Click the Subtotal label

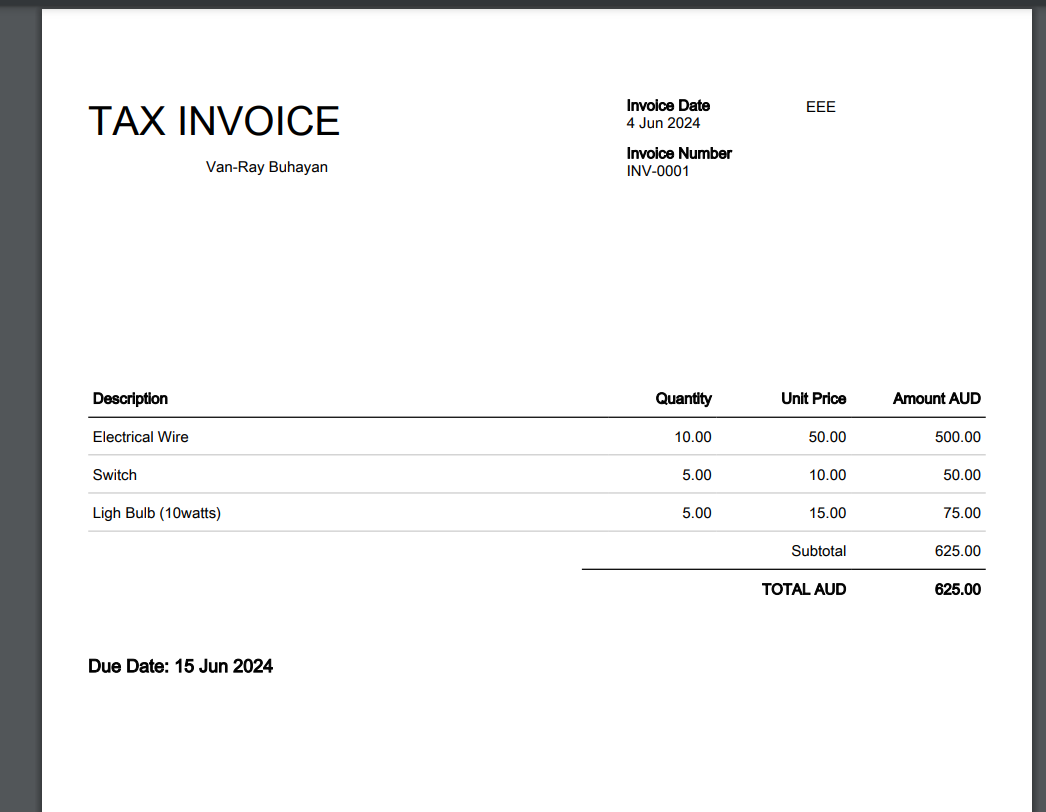pos(819,551)
